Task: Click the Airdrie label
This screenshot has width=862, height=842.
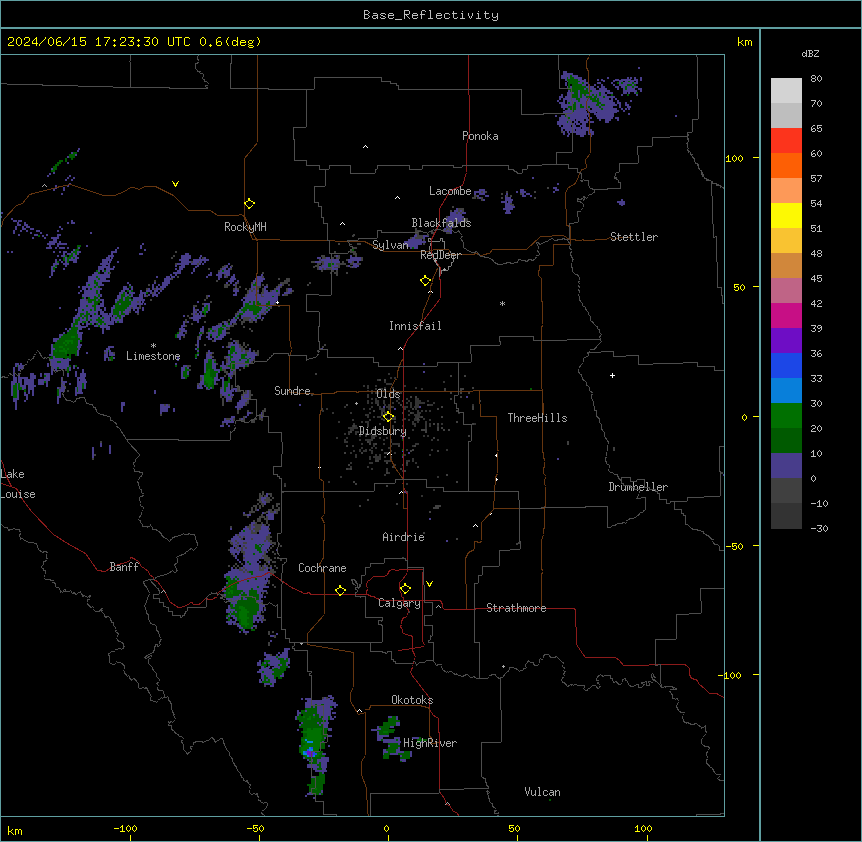Action: (404, 537)
